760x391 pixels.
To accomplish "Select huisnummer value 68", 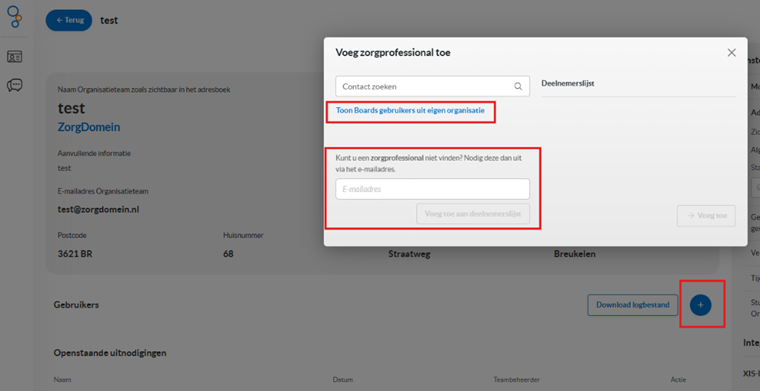I will 228,253.
